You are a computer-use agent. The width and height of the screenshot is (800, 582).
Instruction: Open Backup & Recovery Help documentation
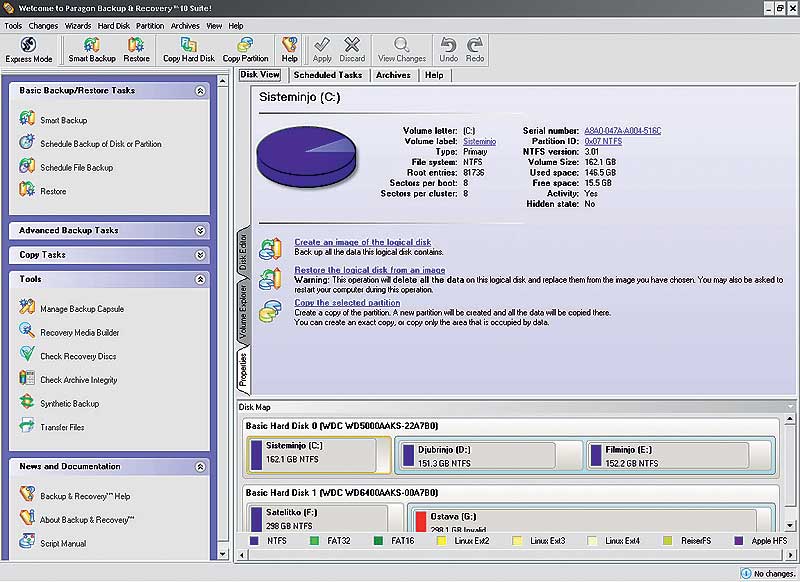point(85,496)
